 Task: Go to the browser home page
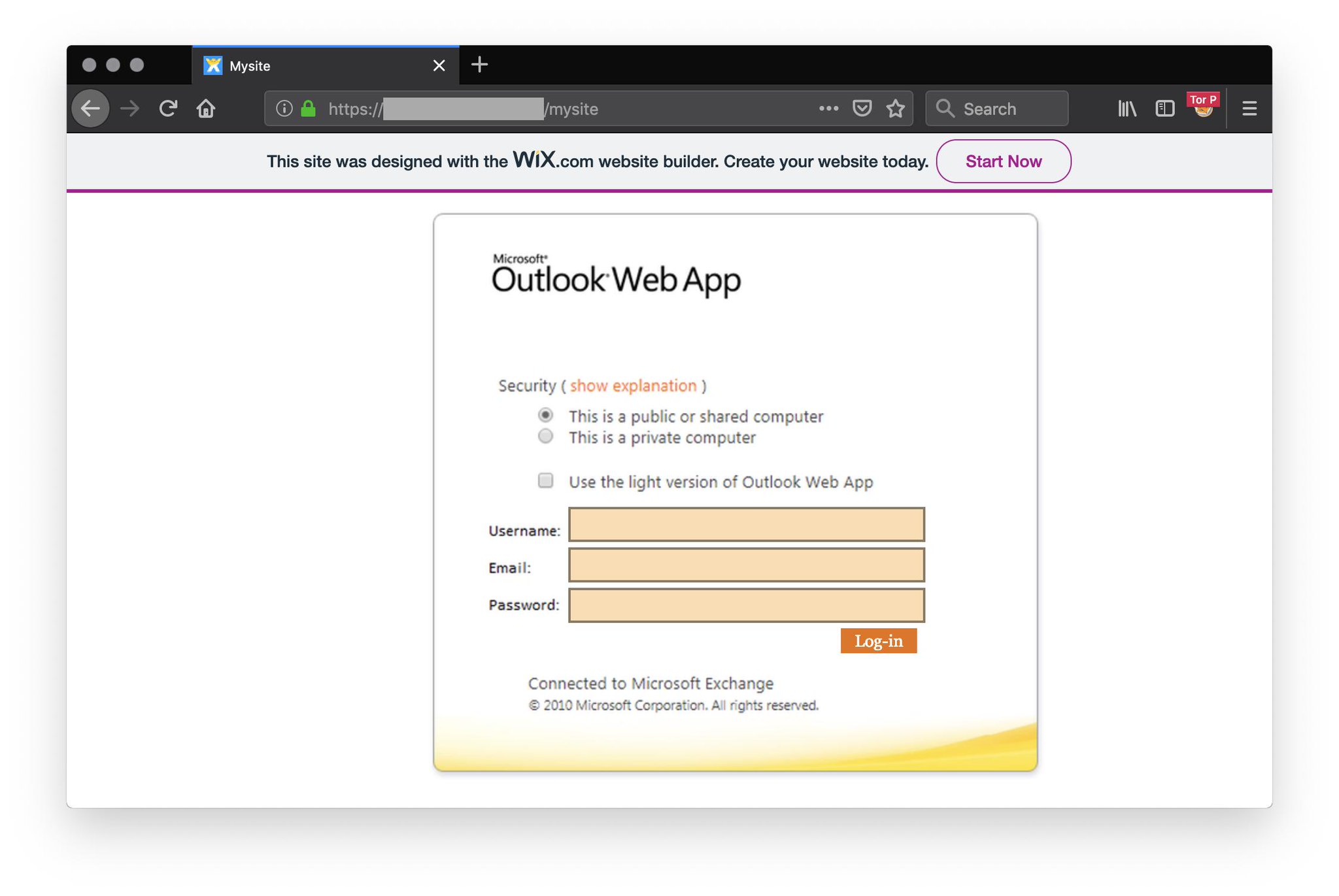(206, 108)
